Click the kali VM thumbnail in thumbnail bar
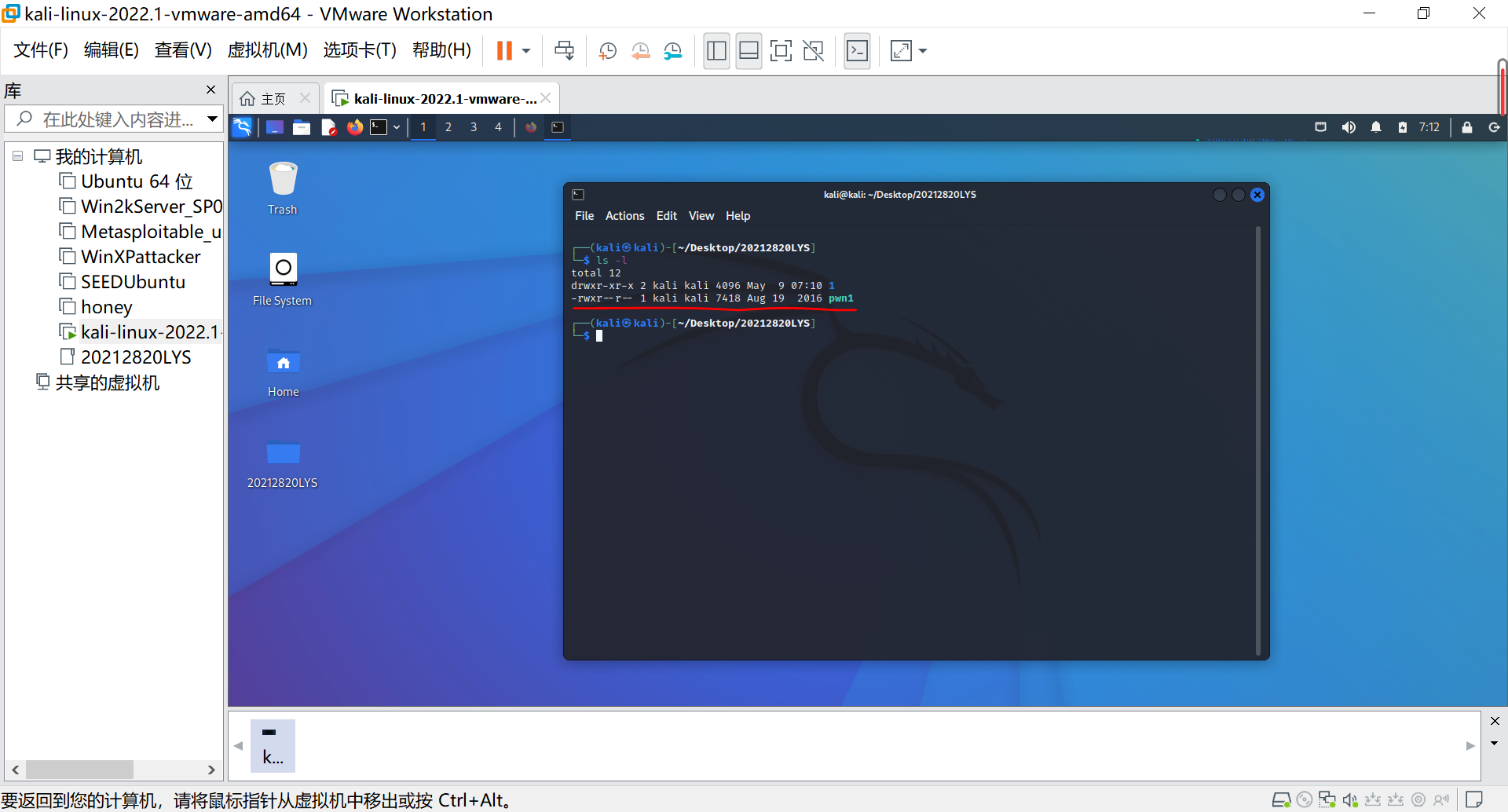Screen dimensions: 1508x812 (x=273, y=745)
